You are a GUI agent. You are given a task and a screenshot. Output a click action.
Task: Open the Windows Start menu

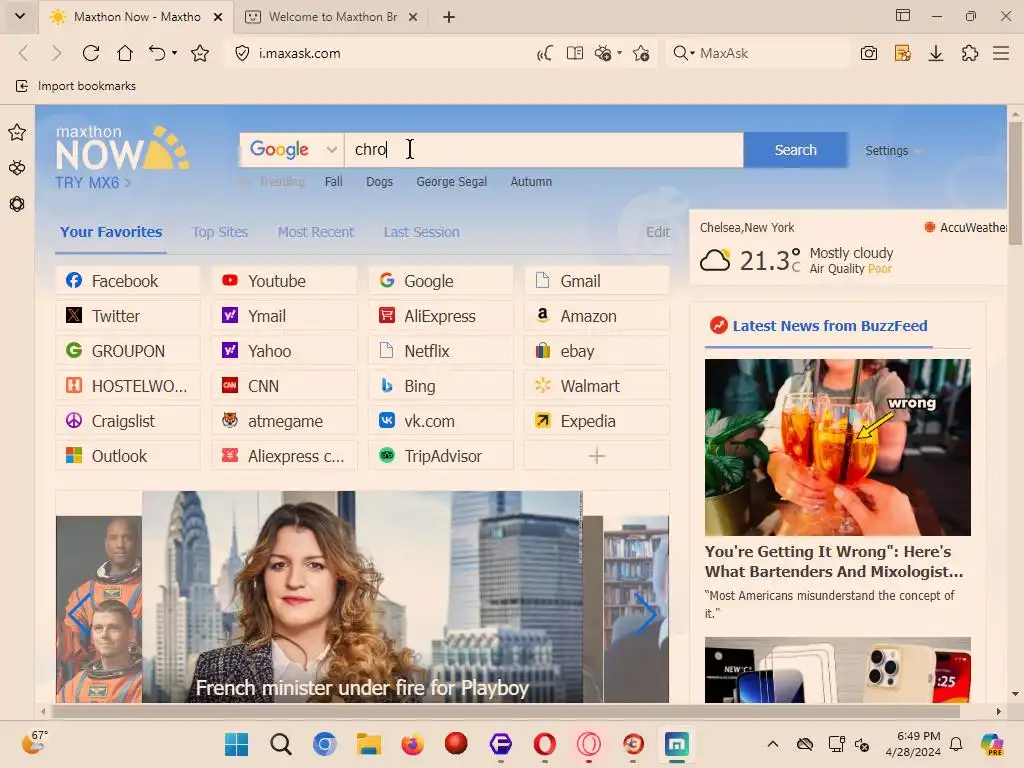(236, 744)
